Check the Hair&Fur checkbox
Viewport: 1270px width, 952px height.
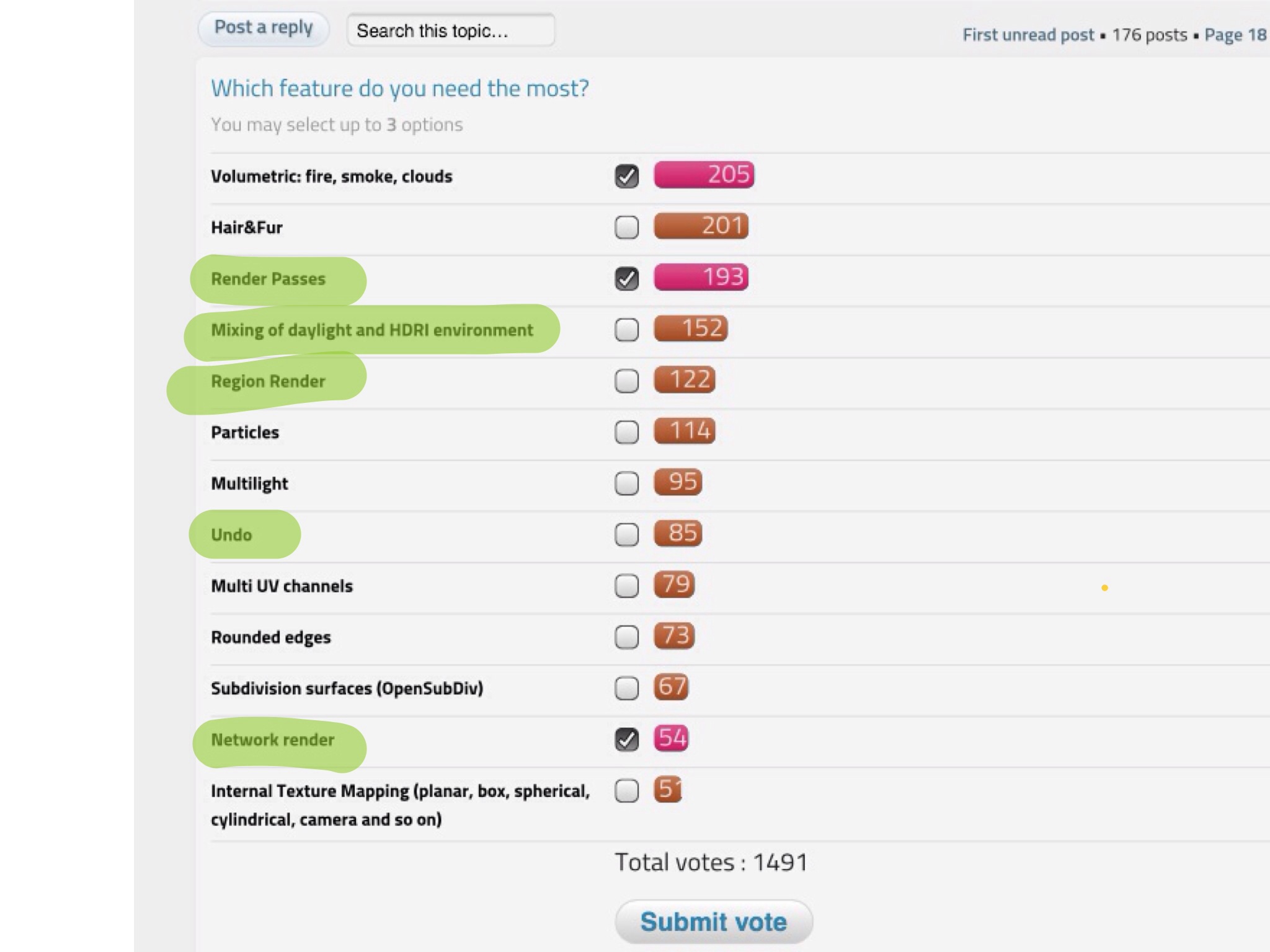tap(626, 227)
